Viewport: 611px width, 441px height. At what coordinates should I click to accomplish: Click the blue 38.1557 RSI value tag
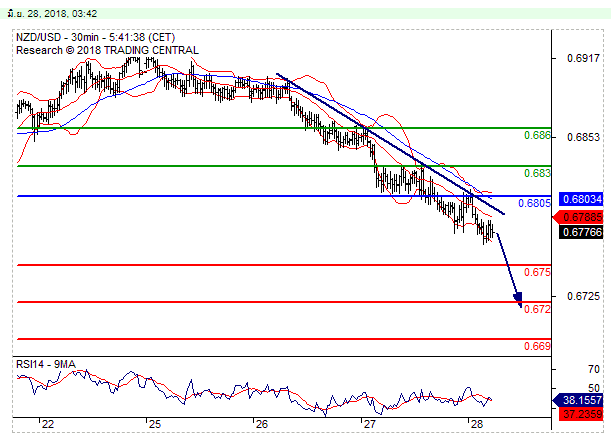[579, 400]
